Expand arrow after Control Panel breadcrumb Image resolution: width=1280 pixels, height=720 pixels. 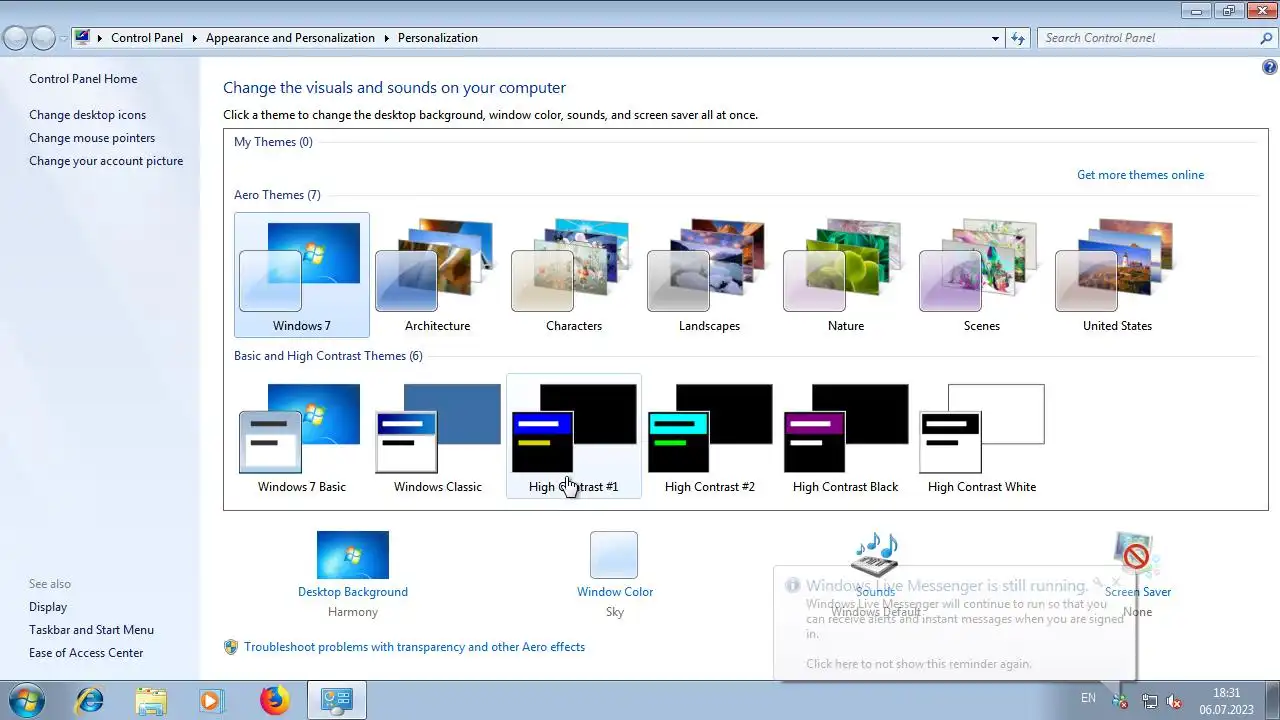pyautogui.click(x=194, y=38)
